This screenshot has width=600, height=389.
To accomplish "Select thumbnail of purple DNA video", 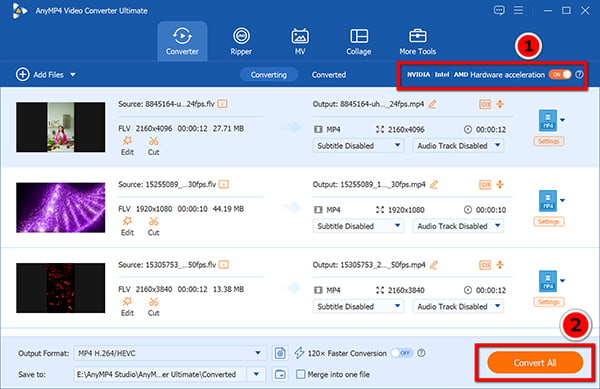I will [x=60, y=208].
